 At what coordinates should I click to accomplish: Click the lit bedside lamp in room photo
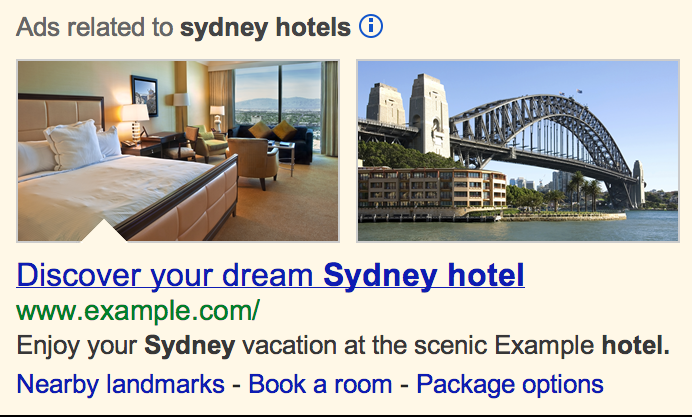pyautogui.click(x=135, y=122)
